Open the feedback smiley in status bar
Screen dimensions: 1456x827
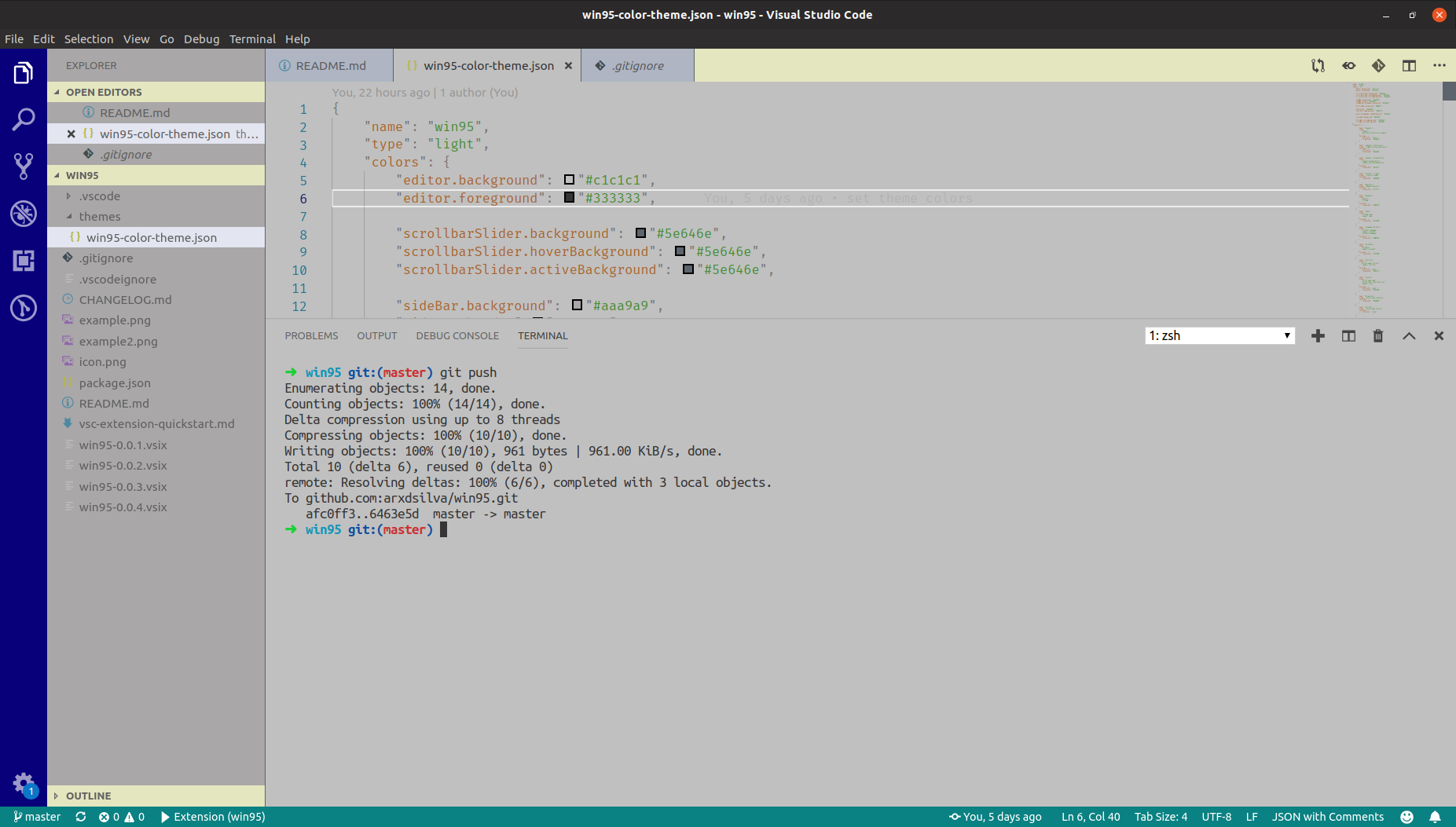1406,817
